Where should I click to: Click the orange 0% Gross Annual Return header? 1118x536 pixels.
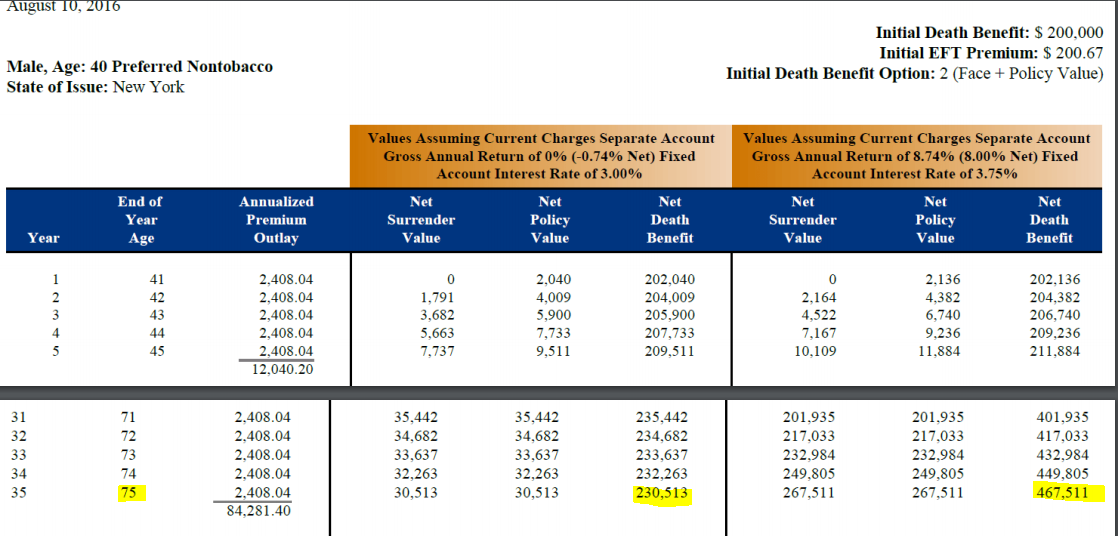tap(540, 156)
